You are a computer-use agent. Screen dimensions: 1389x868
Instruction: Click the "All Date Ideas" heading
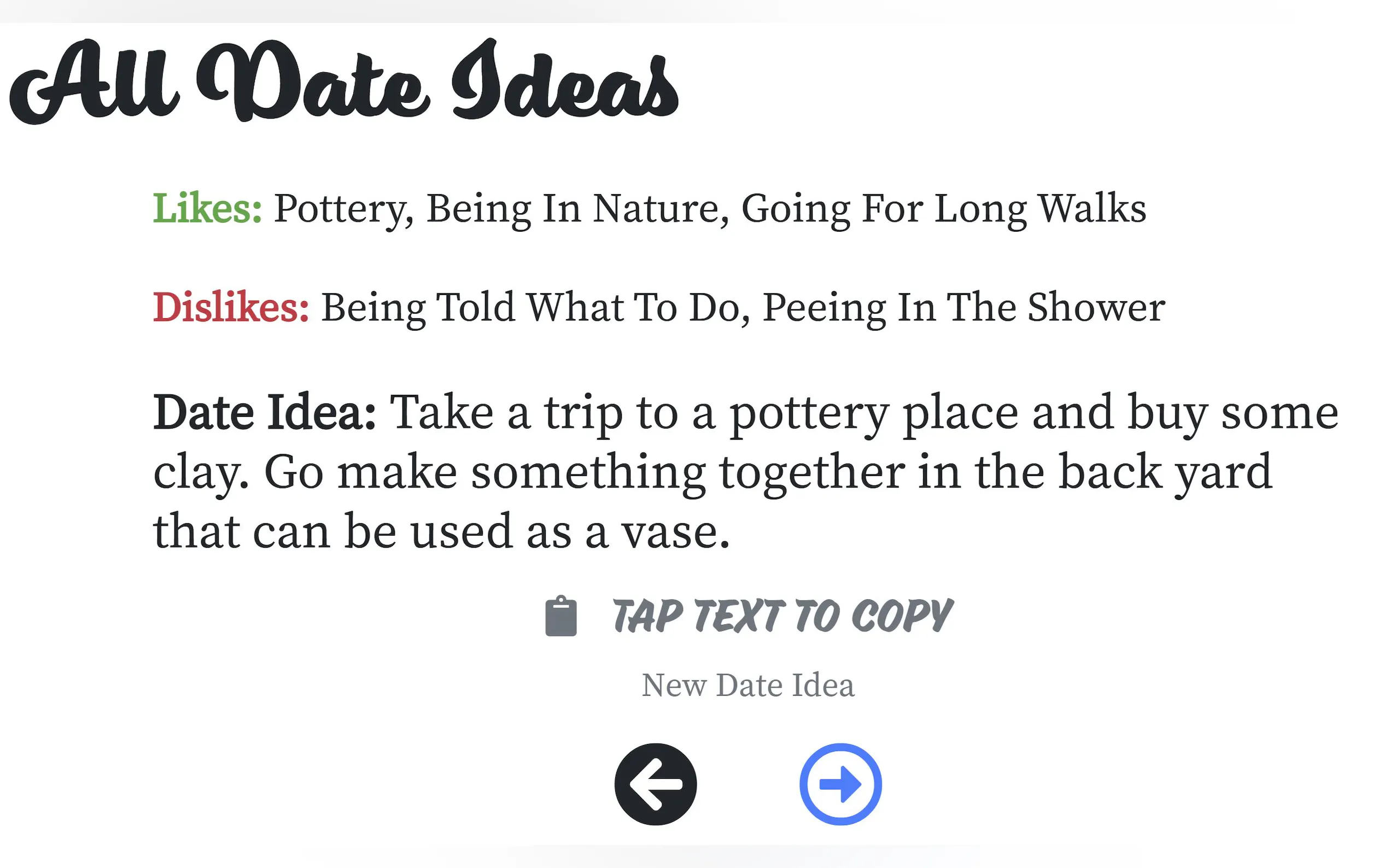coord(345,80)
